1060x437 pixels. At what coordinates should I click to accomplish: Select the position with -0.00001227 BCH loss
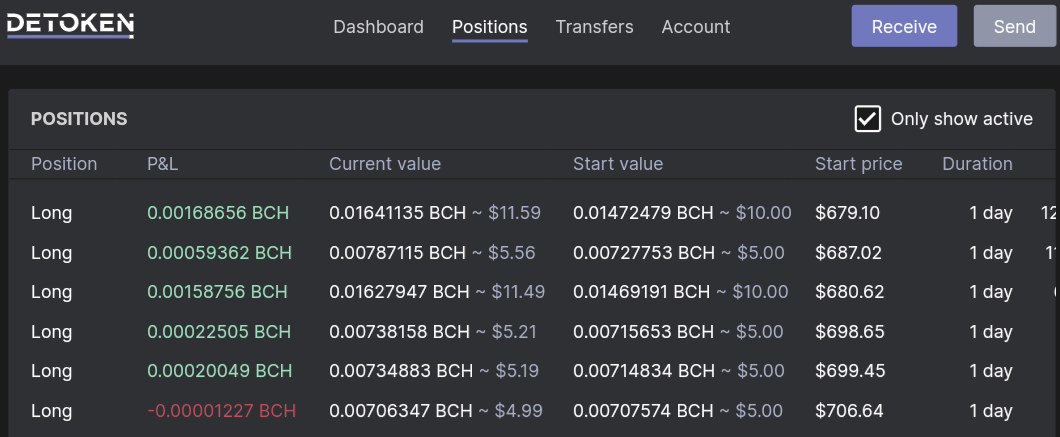[534, 411]
